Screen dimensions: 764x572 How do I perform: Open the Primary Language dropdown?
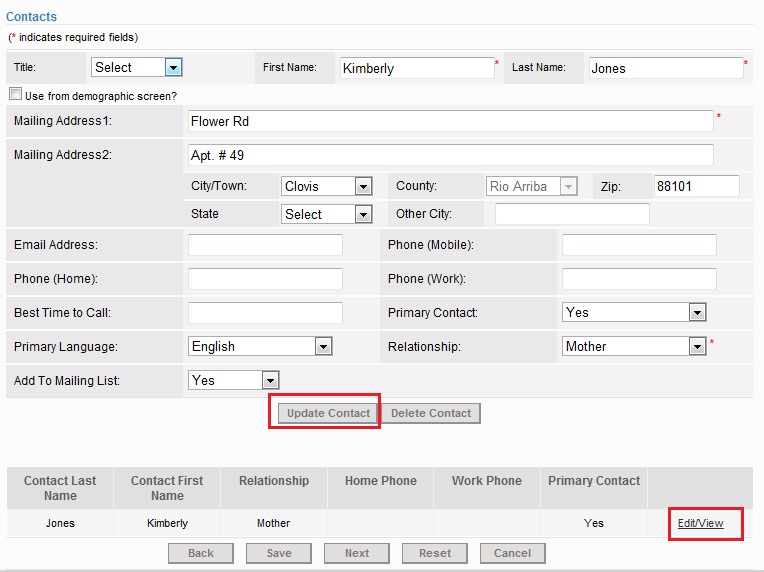pos(260,346)
